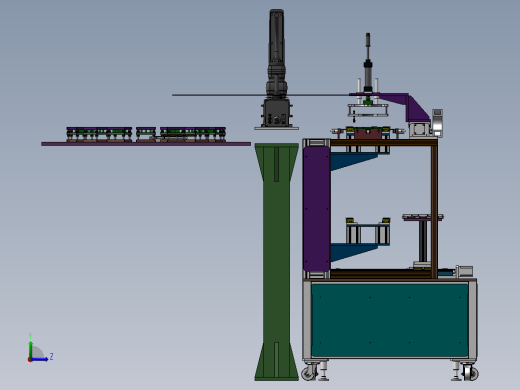Viewport: 520px width, 390px height.
Task: Select the long purple base plate on the left
Action: click(x=146, y=144)
